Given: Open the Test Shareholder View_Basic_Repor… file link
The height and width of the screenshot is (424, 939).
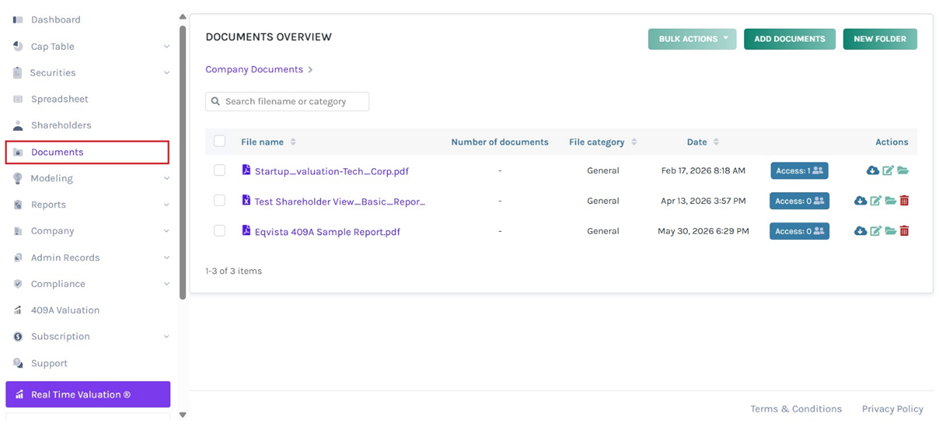Looking at the screenshot, I should click(340, 202).
